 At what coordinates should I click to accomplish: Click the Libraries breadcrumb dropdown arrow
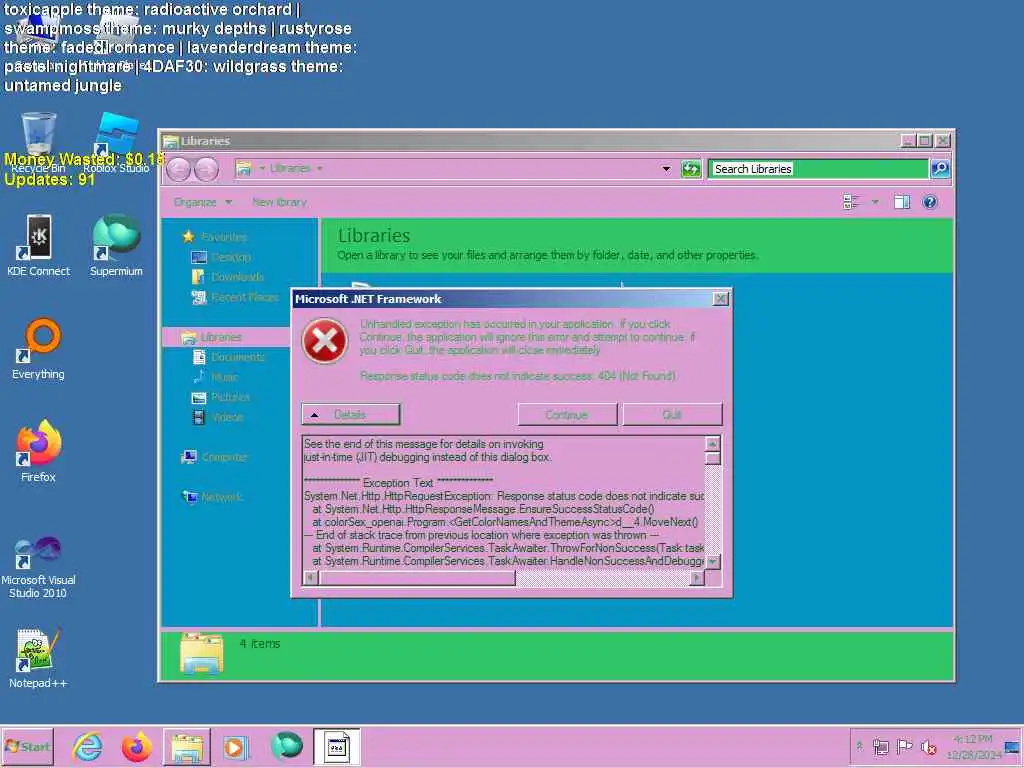[319, 168]
